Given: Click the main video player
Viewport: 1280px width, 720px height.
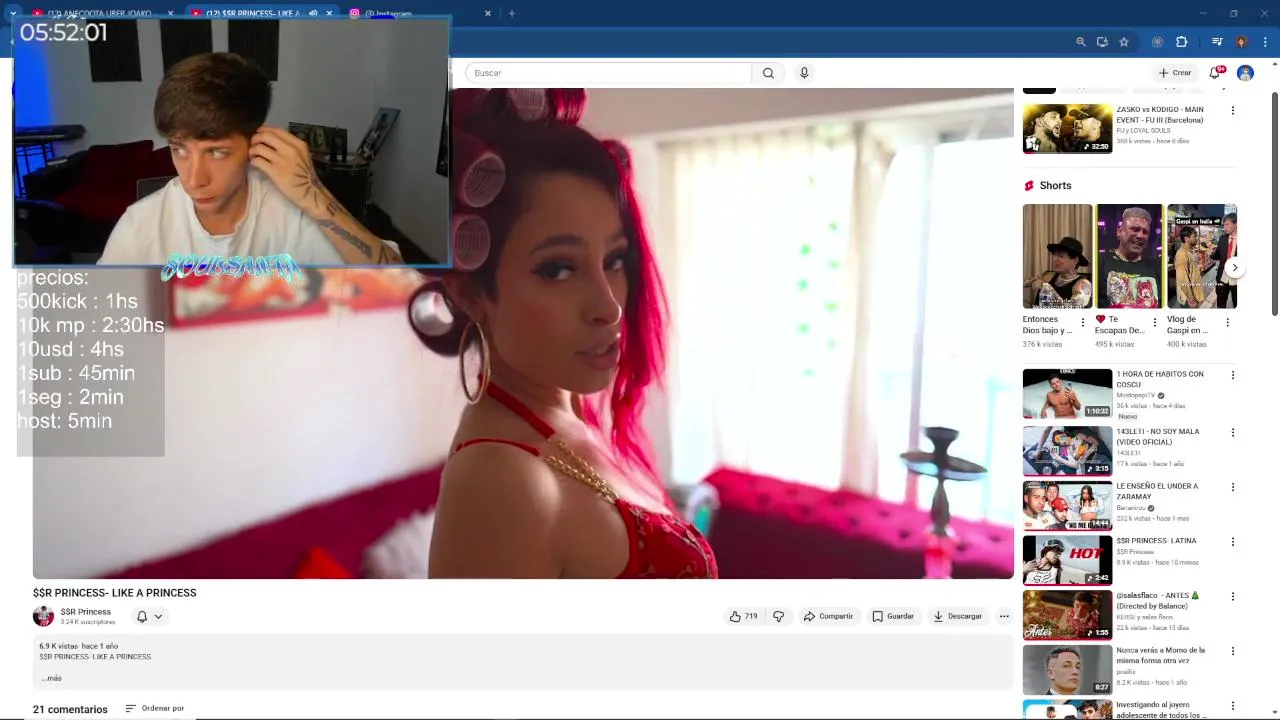Looking at the screenshot, I should (523, 333).
